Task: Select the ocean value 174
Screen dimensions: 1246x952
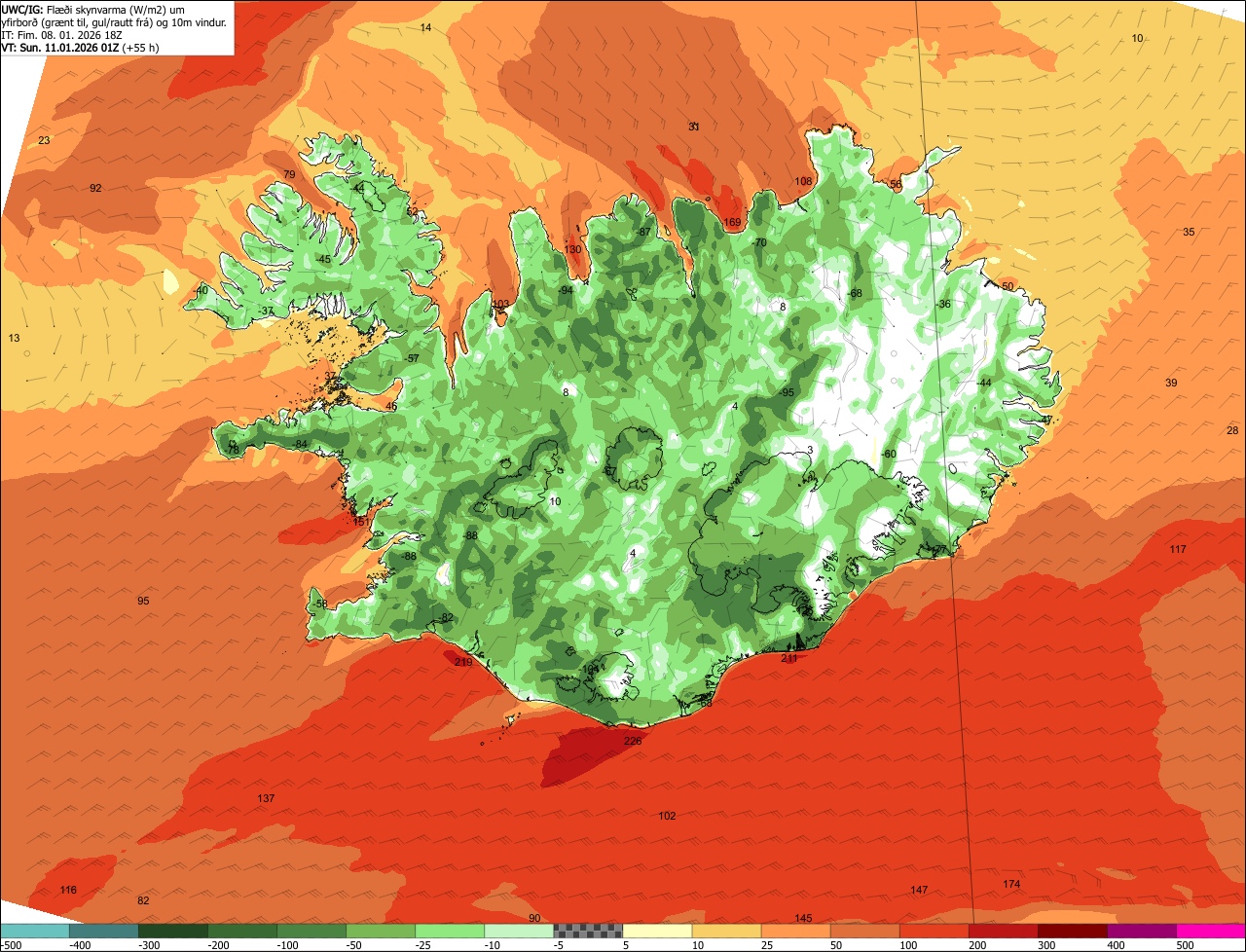Action: (x=1011, y=884)
